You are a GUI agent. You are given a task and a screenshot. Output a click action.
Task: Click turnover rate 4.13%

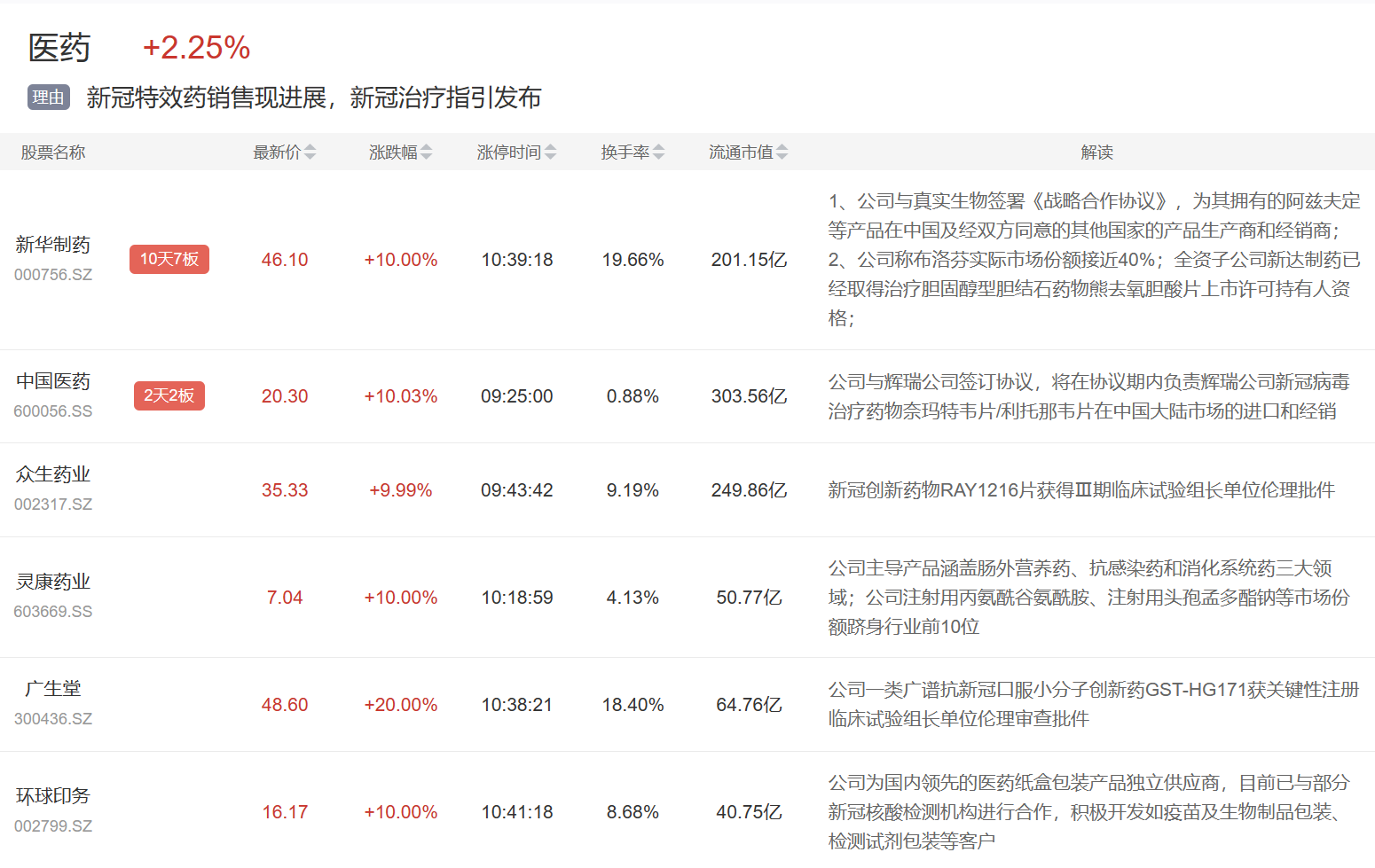632,598
